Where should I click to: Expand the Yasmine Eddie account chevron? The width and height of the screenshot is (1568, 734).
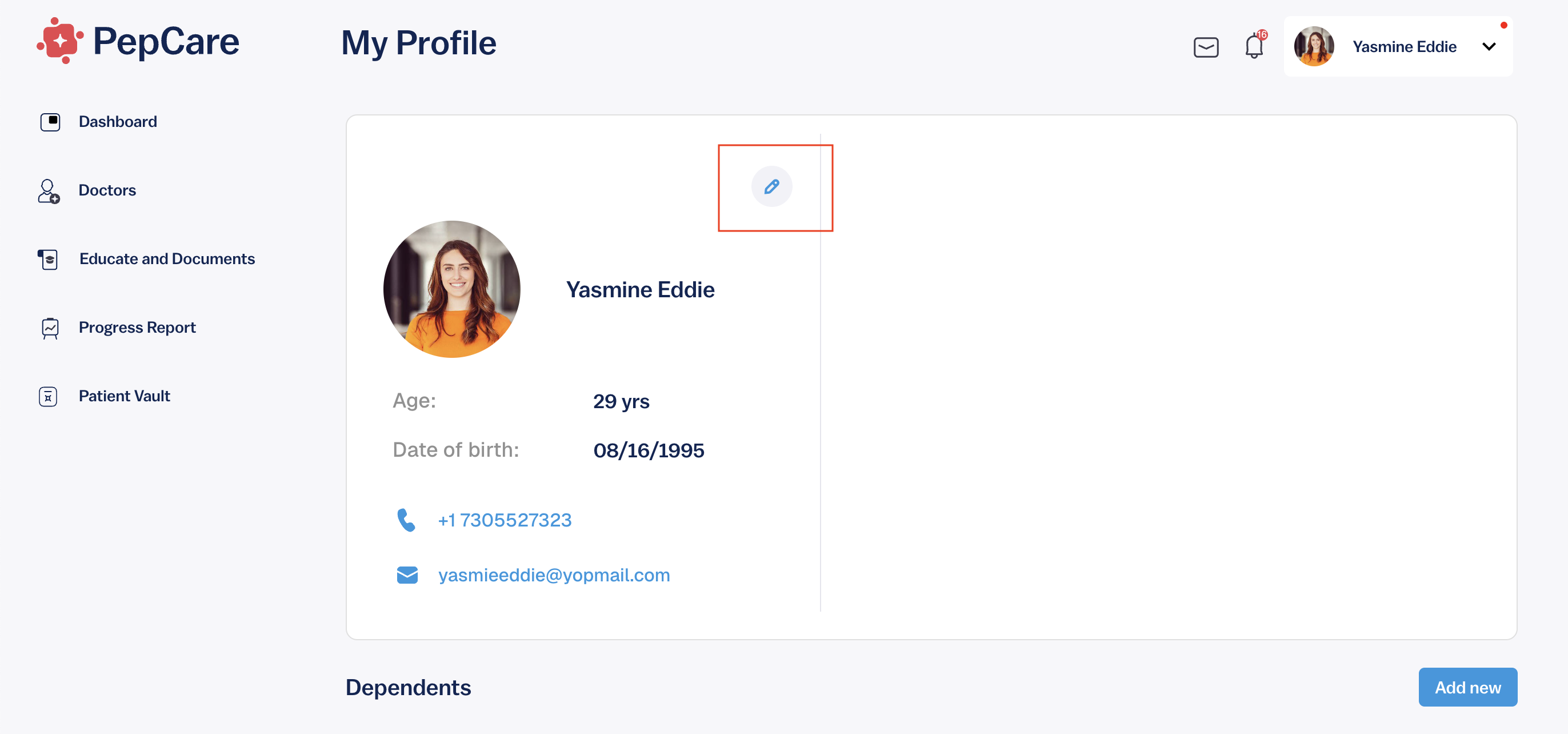(x=1489, y=46)
